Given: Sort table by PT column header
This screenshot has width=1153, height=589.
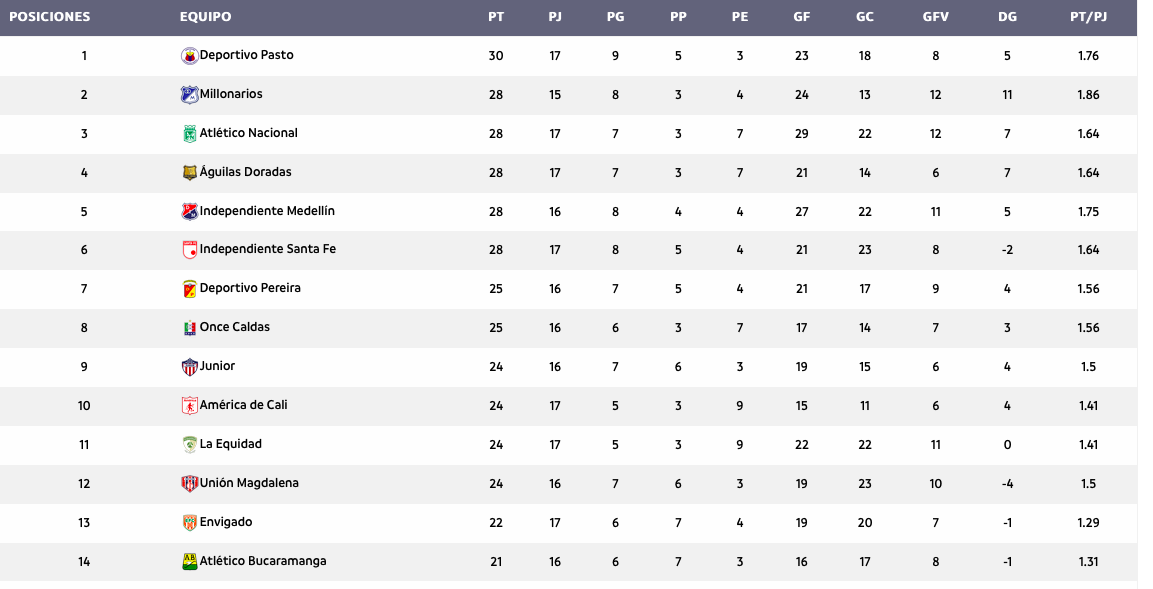Looking at the screenshot, I should (x=496, y=17).
